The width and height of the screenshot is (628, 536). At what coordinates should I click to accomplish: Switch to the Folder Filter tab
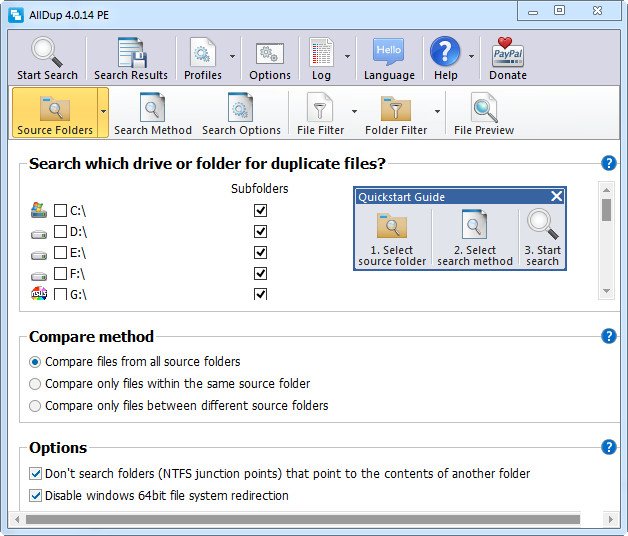(x=396, y=110)
